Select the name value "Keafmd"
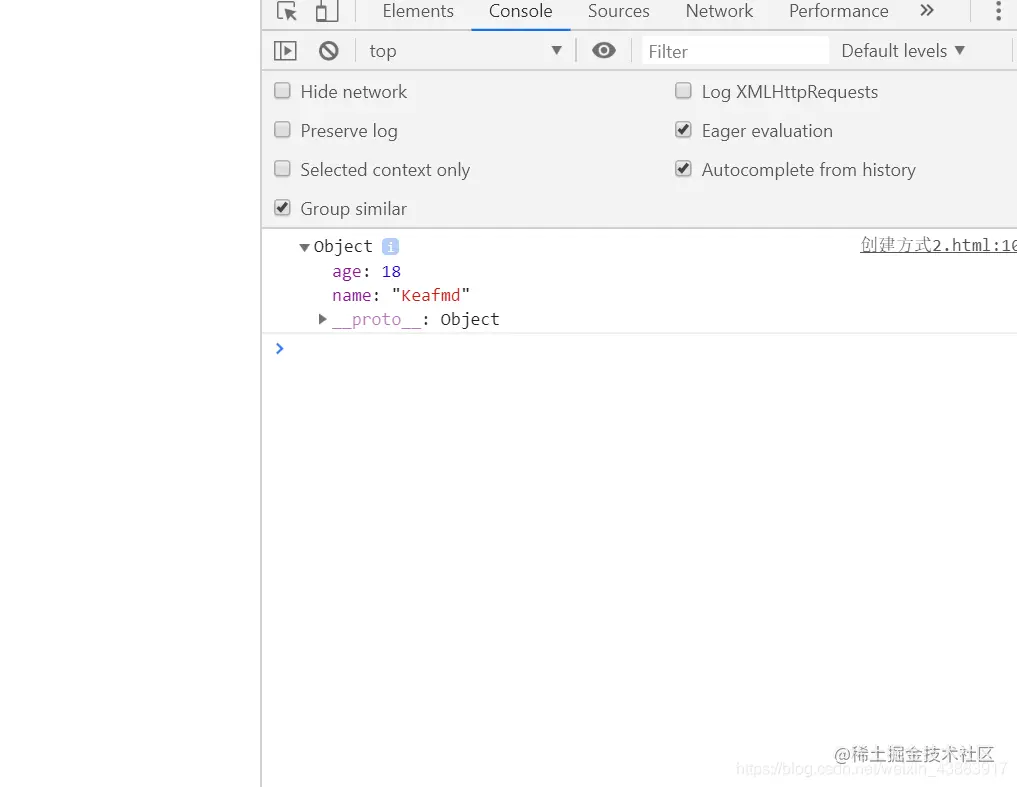Viewport: 1017px width, 787px height. point(431,295)
